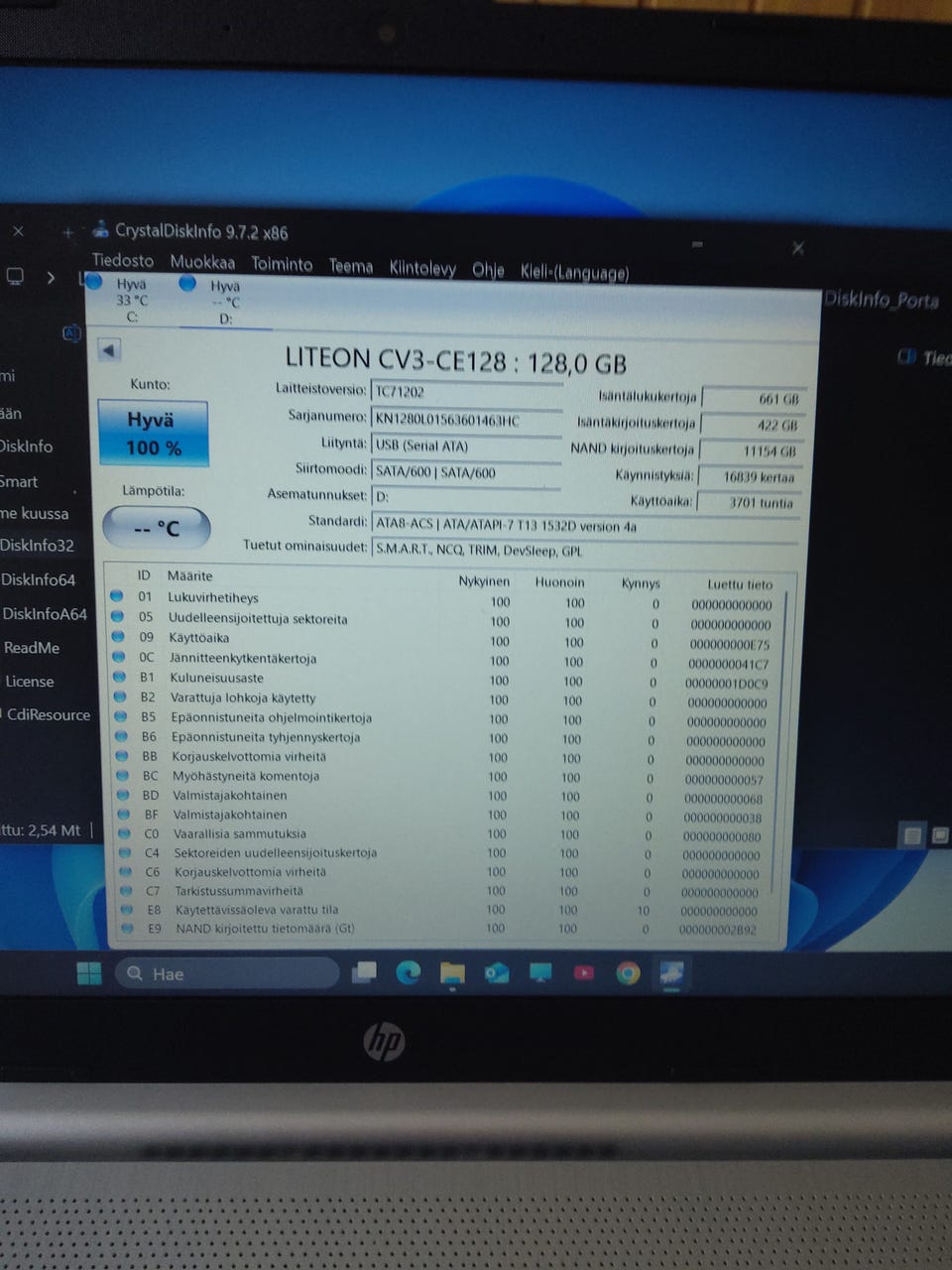
Task: Open the Ohje menu
Action: [488, 270]
